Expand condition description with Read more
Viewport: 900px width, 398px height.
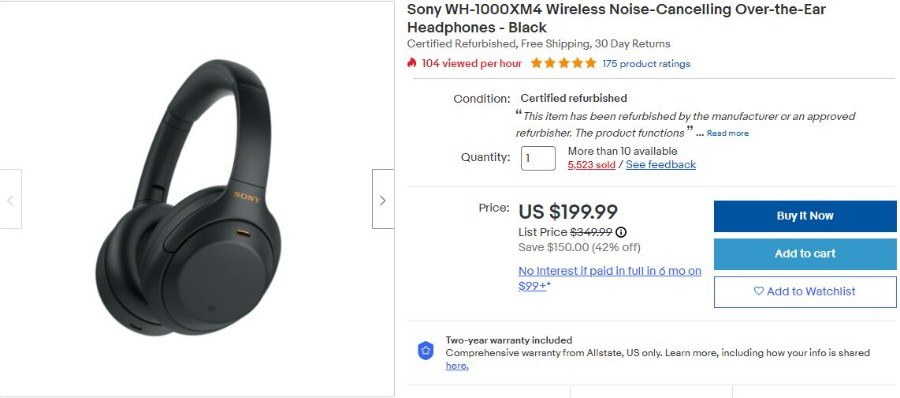coord(727,133)
